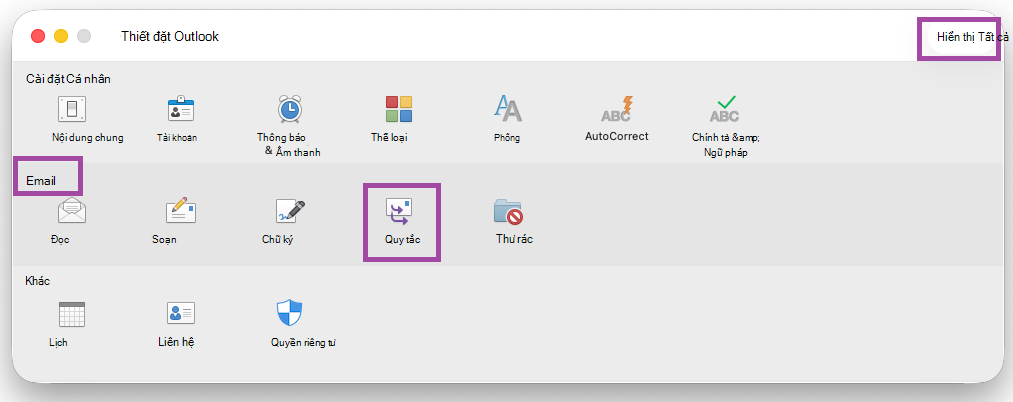The image size is (1013, 402).
Task: Open the Nội dung chung preferences
Action: (72, 110)
